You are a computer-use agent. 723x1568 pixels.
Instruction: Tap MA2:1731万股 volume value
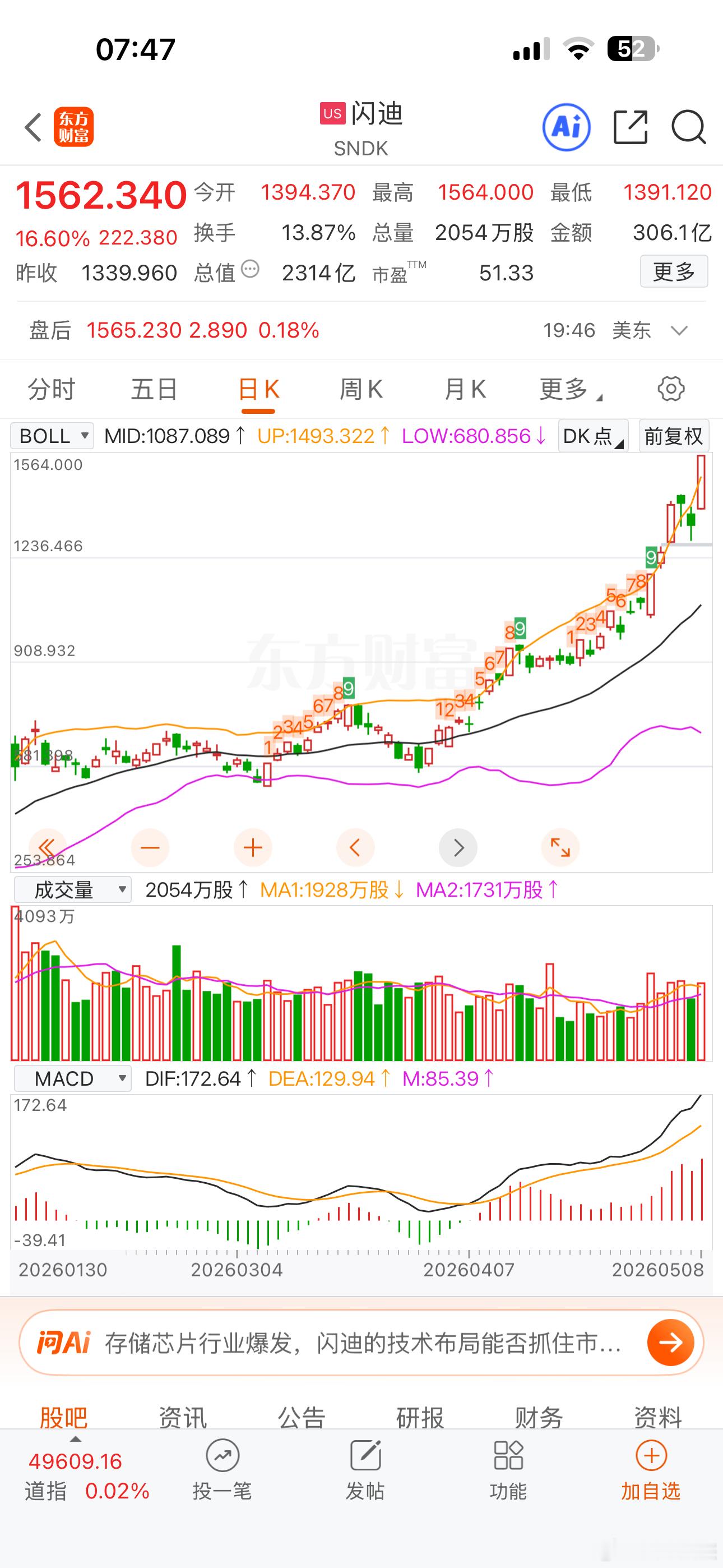[488, 890]
